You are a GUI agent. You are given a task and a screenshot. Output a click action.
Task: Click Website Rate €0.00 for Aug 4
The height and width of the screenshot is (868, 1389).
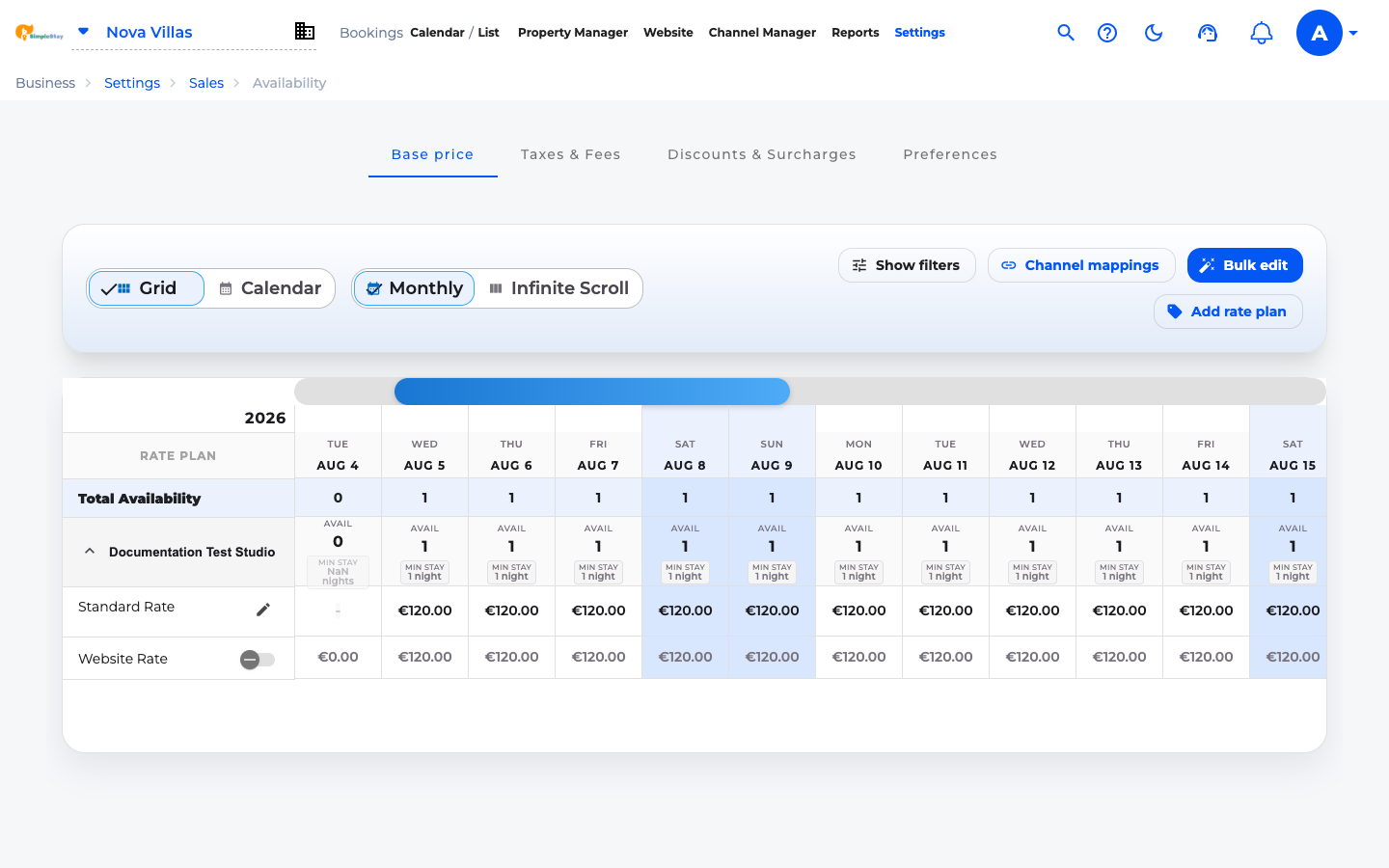(x=338, y=657)
